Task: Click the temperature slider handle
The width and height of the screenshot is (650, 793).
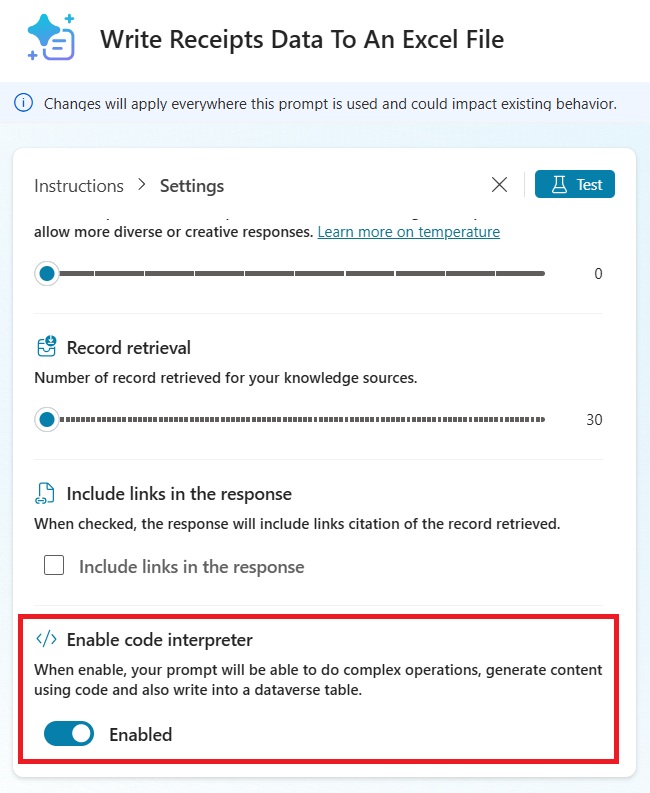Action: pos(47,273)
